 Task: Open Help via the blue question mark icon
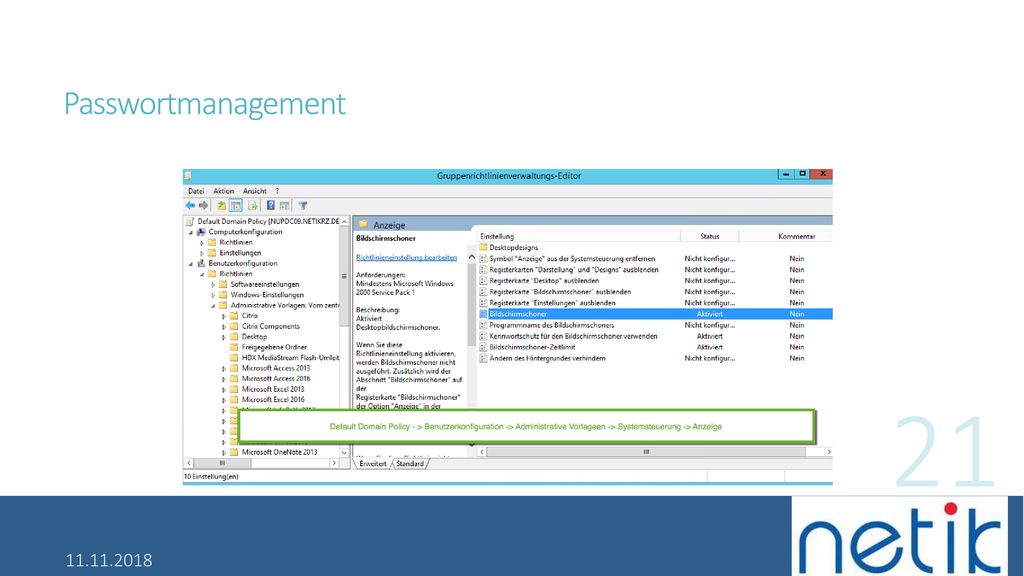[270, 205]
